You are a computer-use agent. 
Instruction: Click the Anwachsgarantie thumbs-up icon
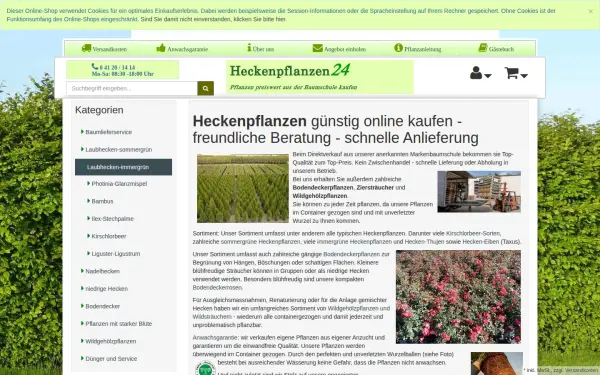click(161, 48)
